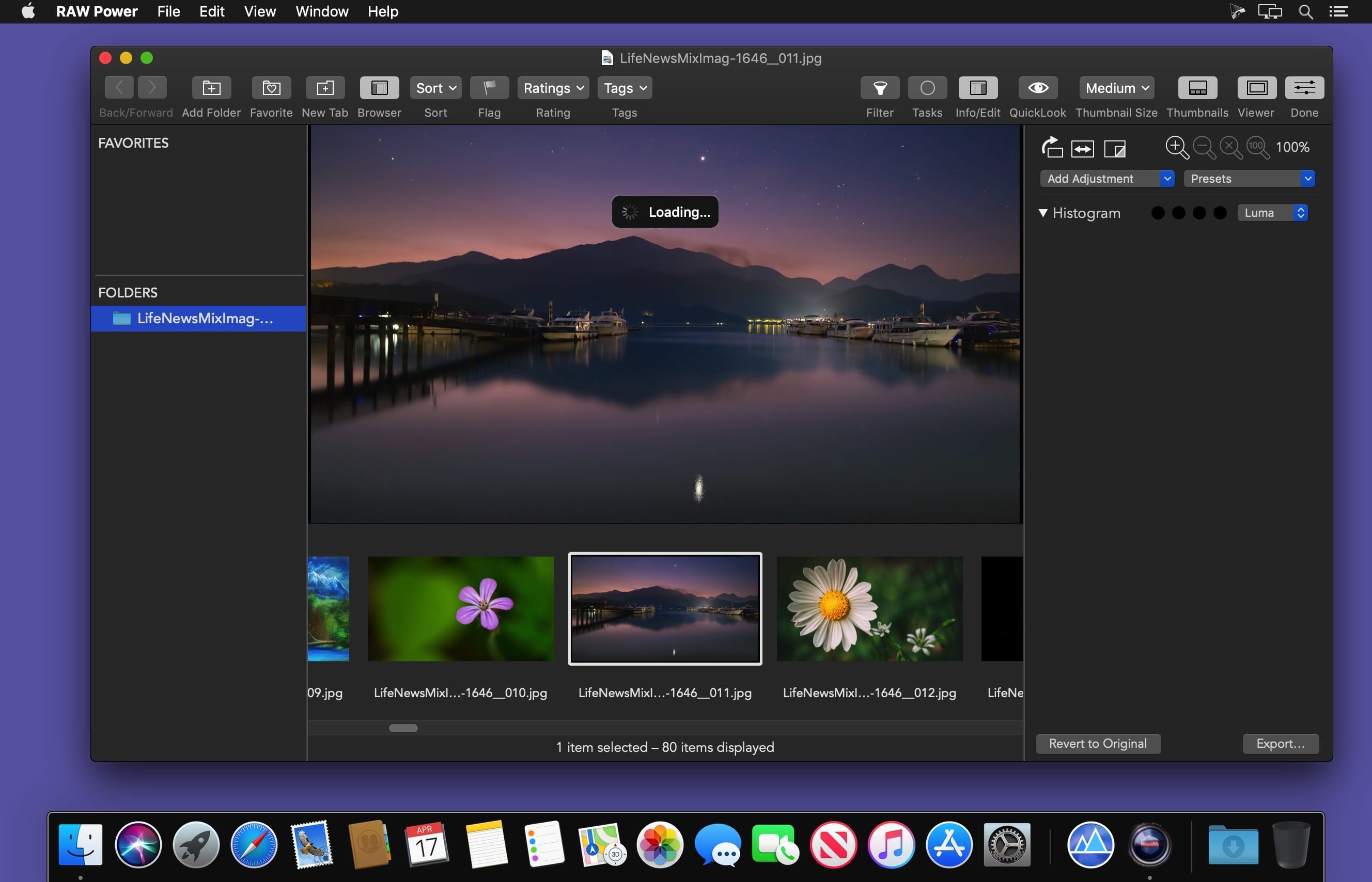
Task: Toggle the Thumbnails strip visibility
Action: tap(1197, 88)
